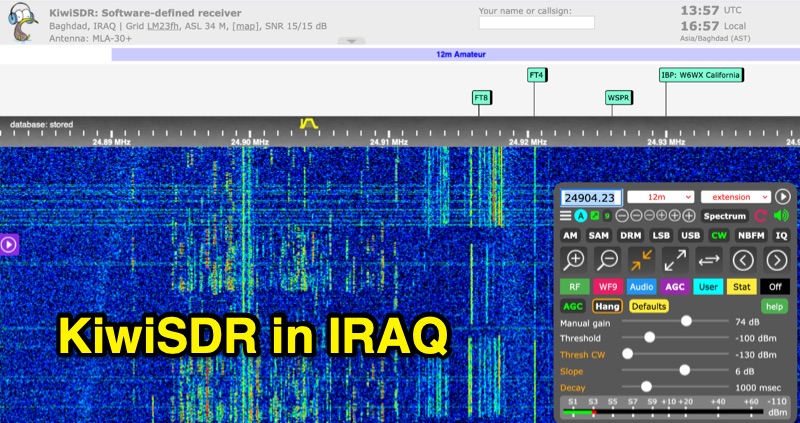
Task: Select IQ mode
Action: click(x=781, y=236)
